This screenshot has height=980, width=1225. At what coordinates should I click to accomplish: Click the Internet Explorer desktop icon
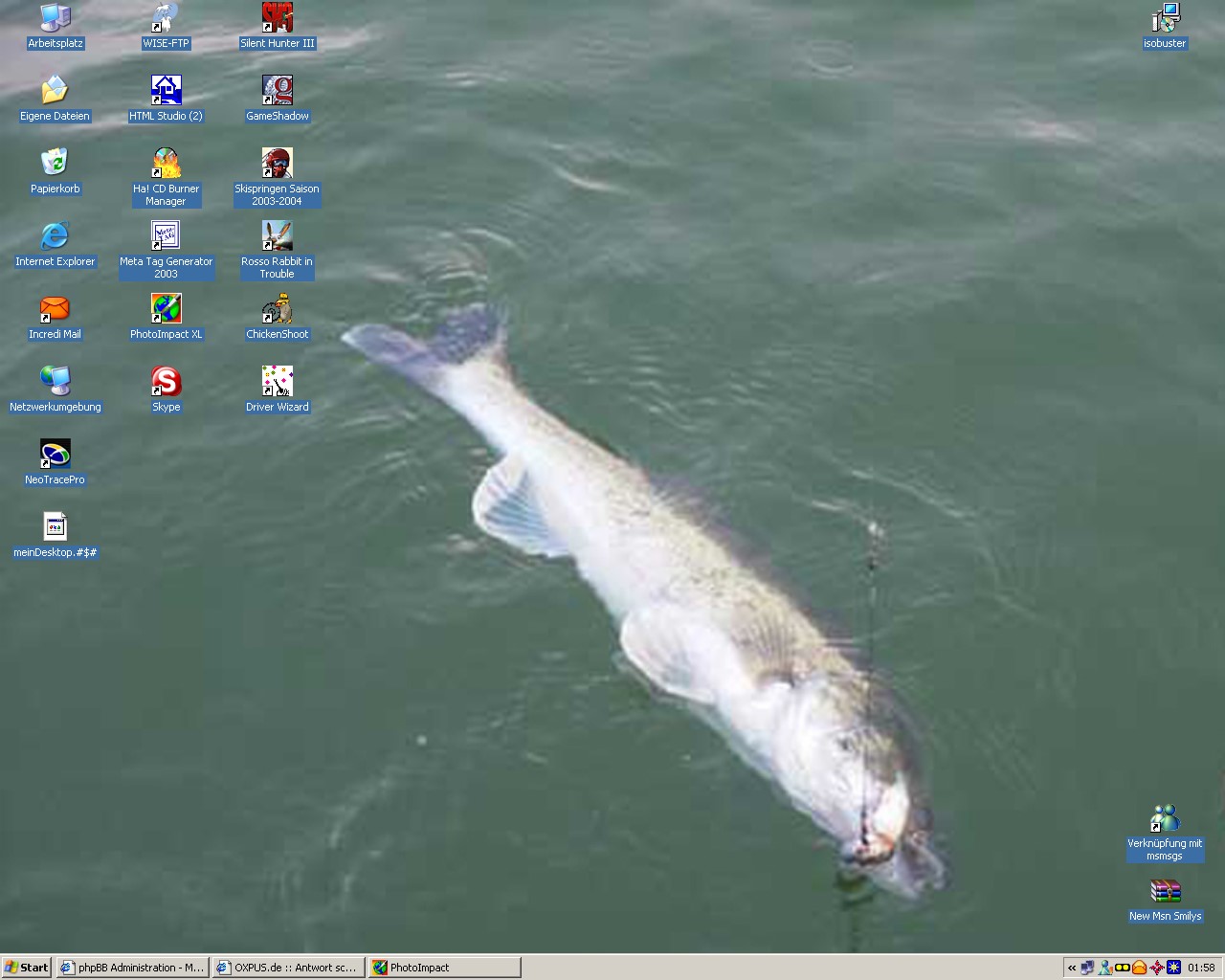(56, 236)
